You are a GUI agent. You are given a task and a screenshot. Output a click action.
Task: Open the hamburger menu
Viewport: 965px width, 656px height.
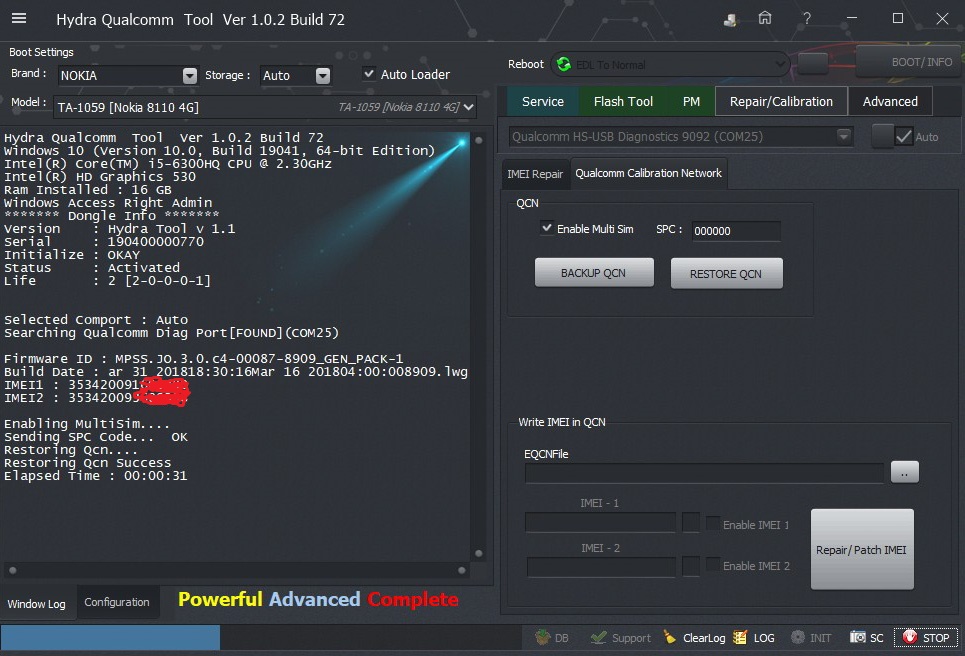point(19,18)
